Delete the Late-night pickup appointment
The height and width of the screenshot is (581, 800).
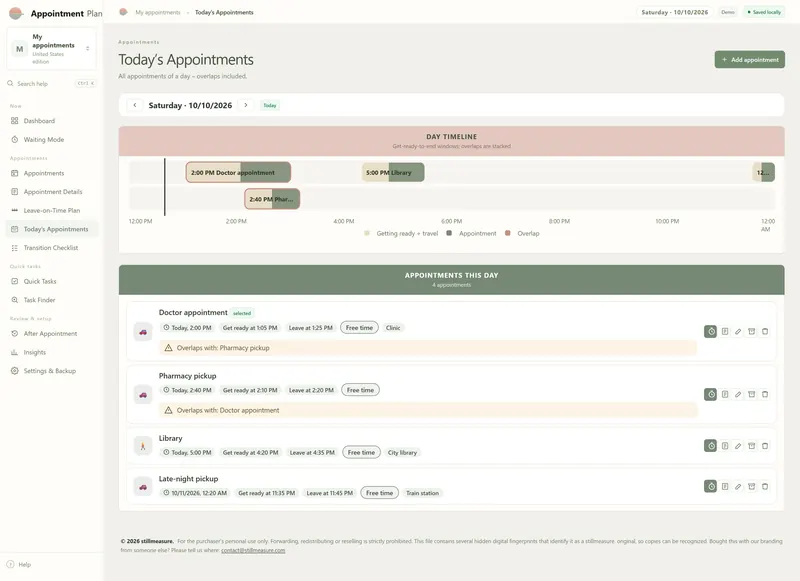click(x=765, y=487)
